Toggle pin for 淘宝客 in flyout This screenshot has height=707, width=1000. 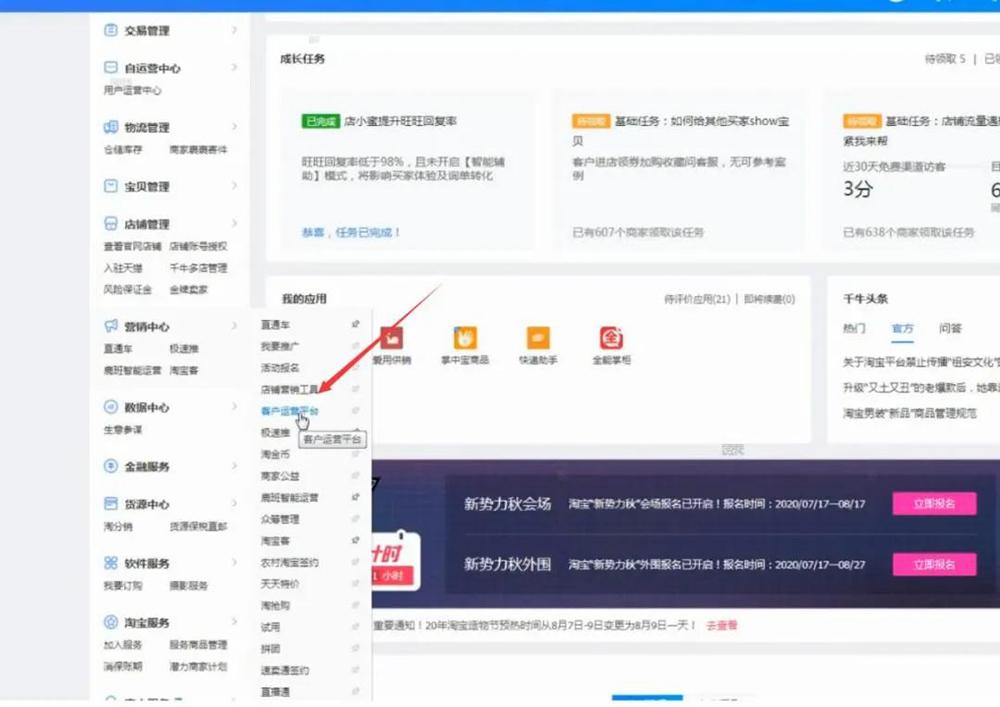[x=355, y=541]
